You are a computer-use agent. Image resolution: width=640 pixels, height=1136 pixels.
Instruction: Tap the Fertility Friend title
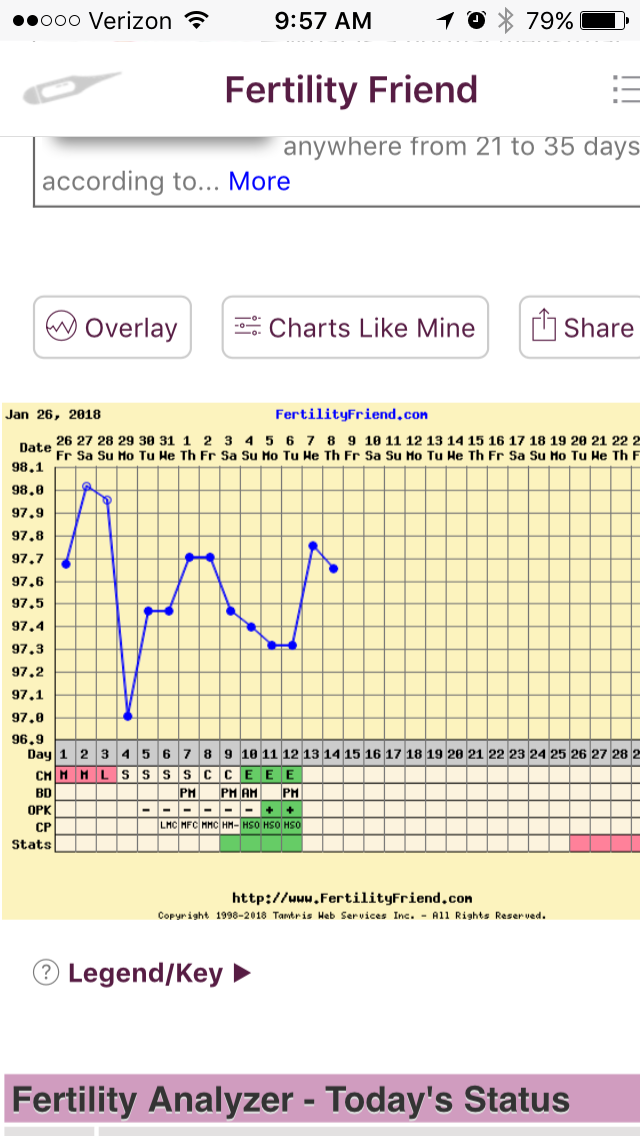click(x=351, y=90)
